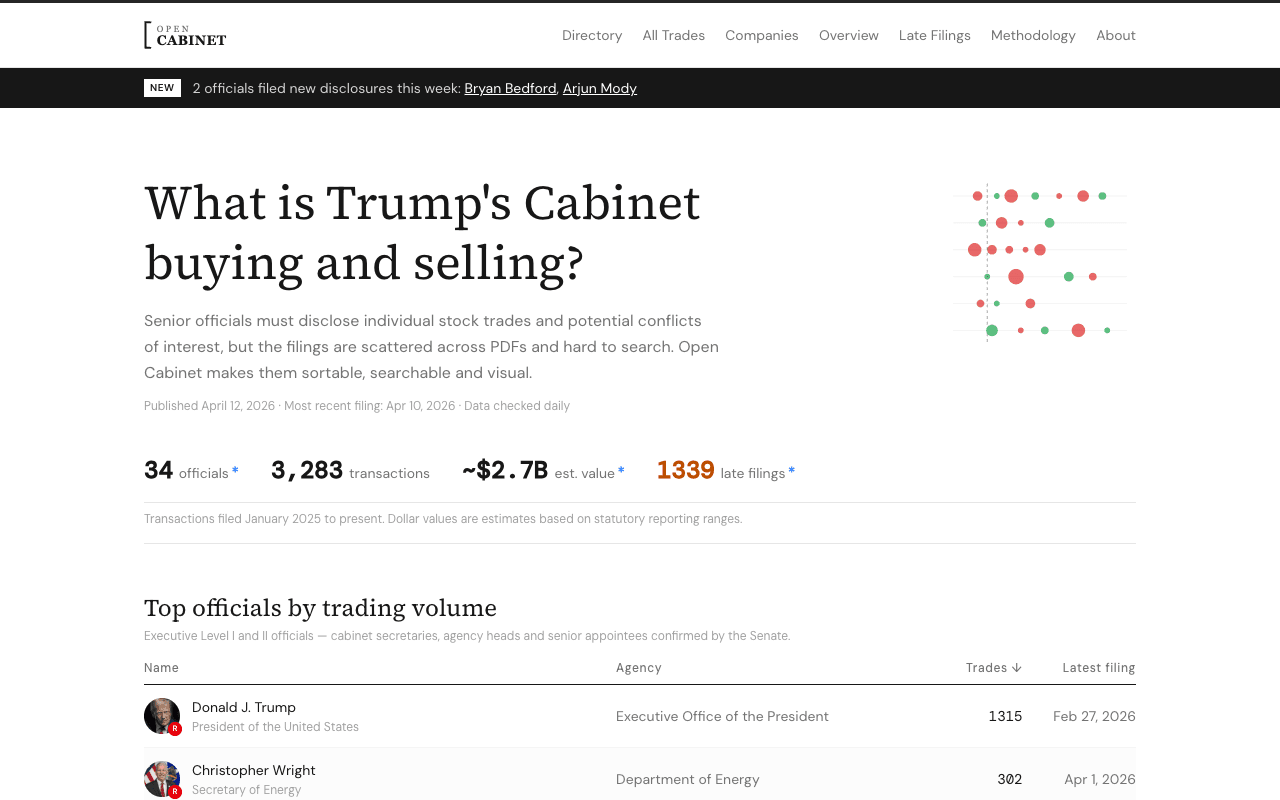Viewport: 1280px width, 800px height.
Task: Open Arjun Mody's disclosure link
Action: (x=599, y=87)
